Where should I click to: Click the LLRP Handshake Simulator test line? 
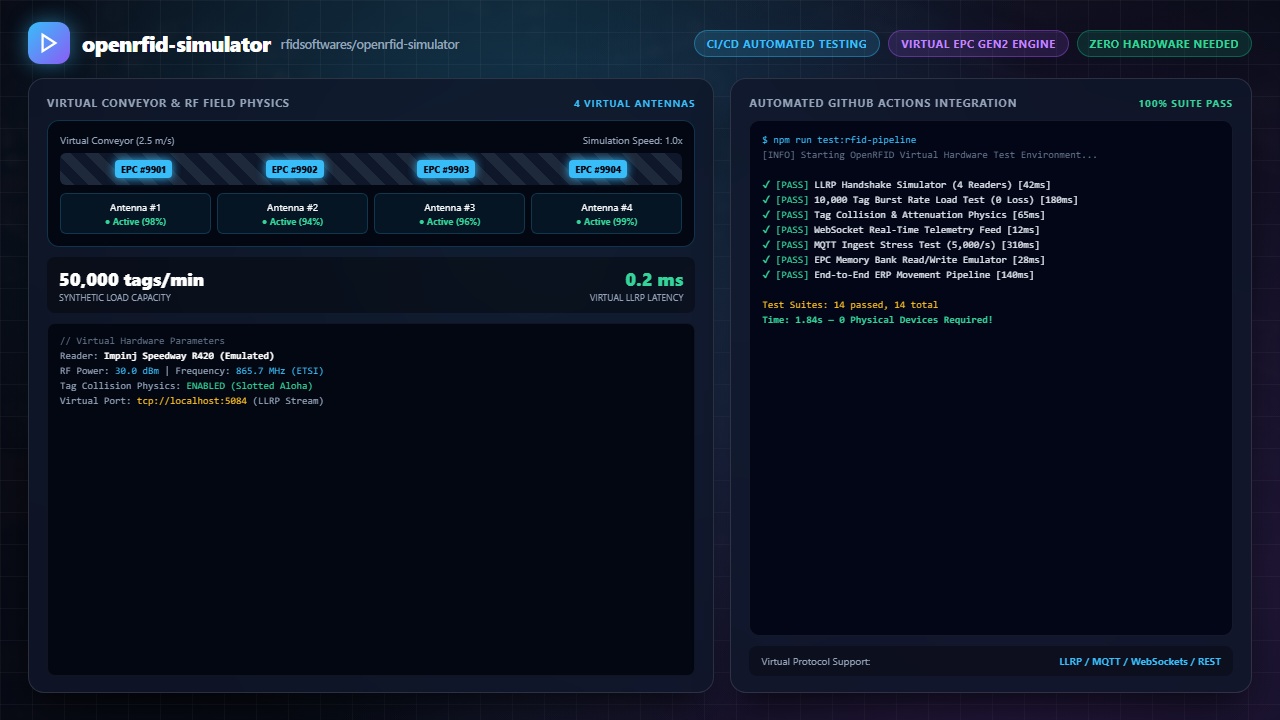click(x=906, y=185)
